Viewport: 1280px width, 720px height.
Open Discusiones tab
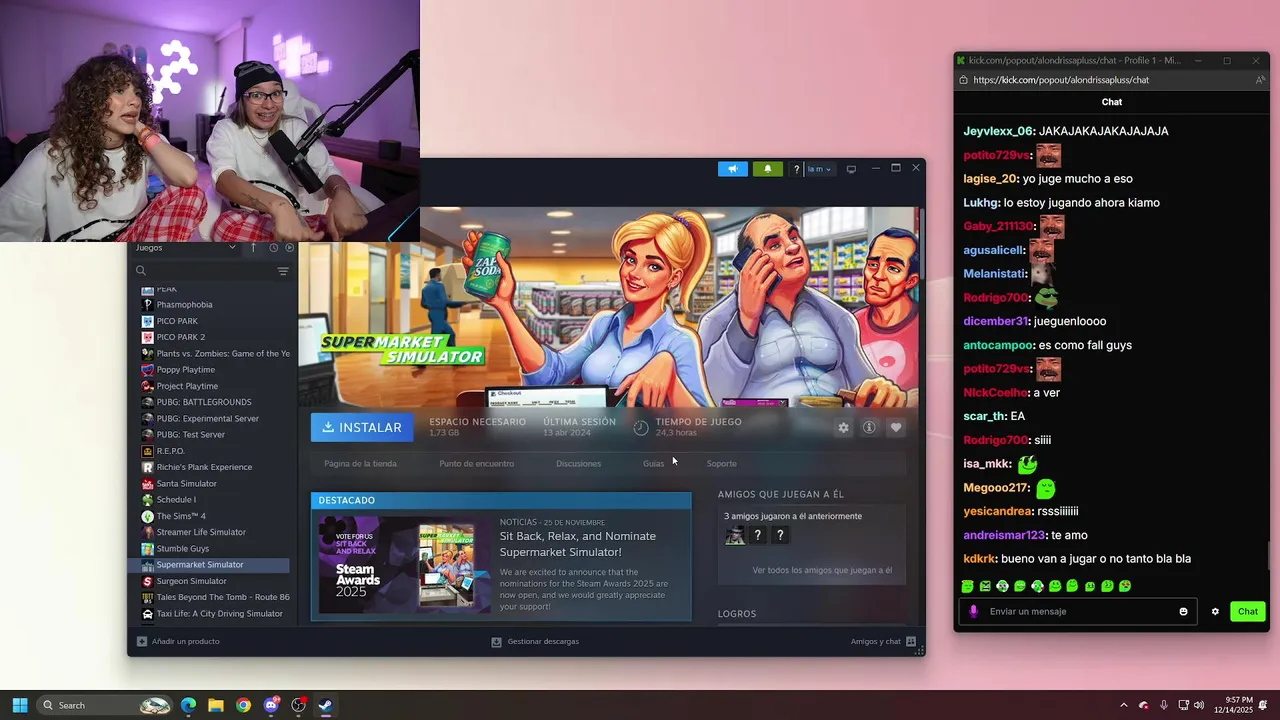click(578, 463)
